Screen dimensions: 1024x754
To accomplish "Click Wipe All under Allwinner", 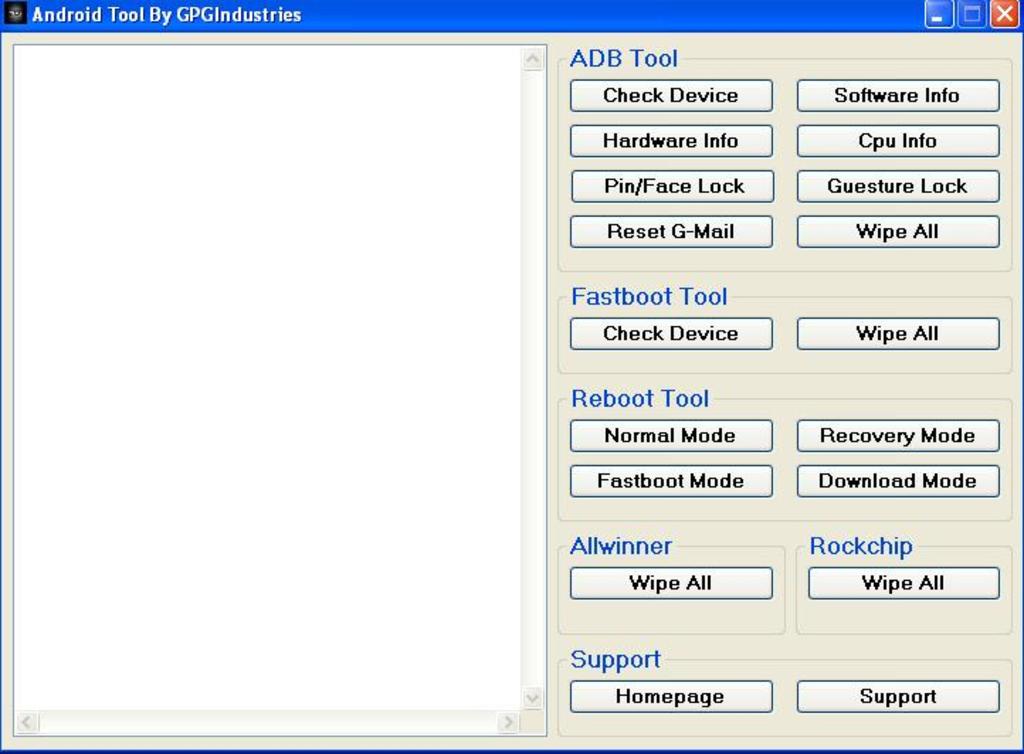I will tap(671, 583).
